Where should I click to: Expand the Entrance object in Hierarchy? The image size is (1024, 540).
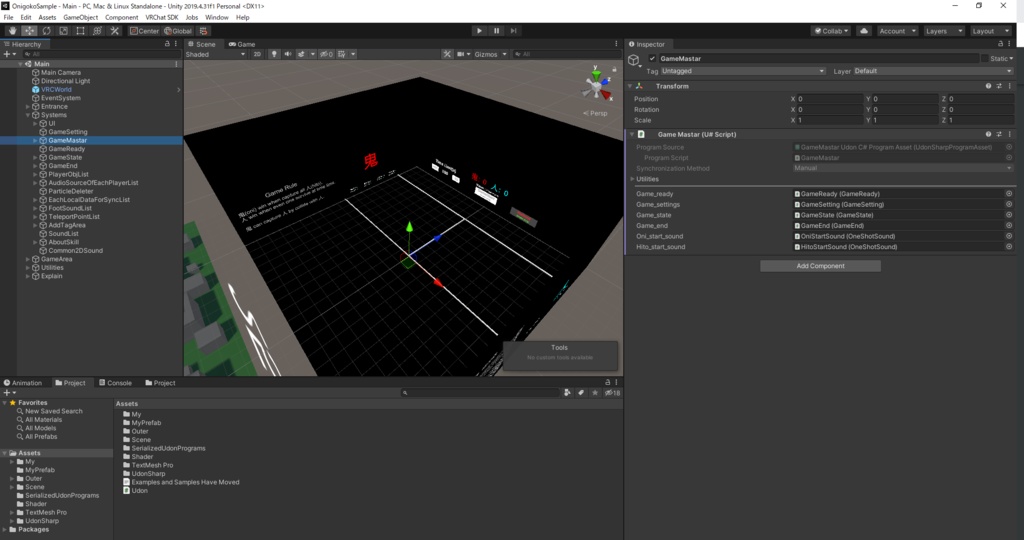pos(27,106)
